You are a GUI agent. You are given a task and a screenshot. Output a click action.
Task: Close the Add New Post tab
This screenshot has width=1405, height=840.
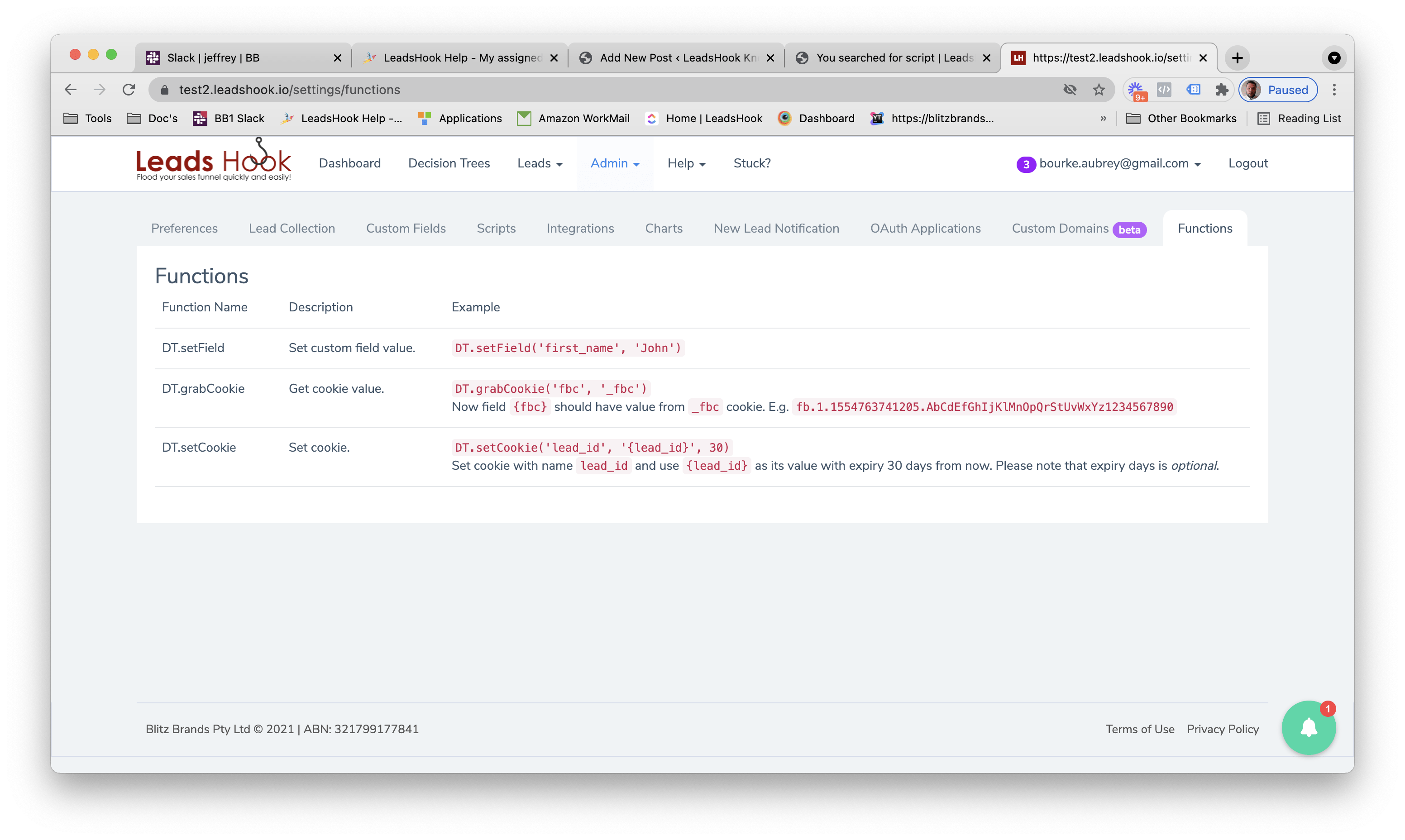pyautogui.click(x=770, y=58)
